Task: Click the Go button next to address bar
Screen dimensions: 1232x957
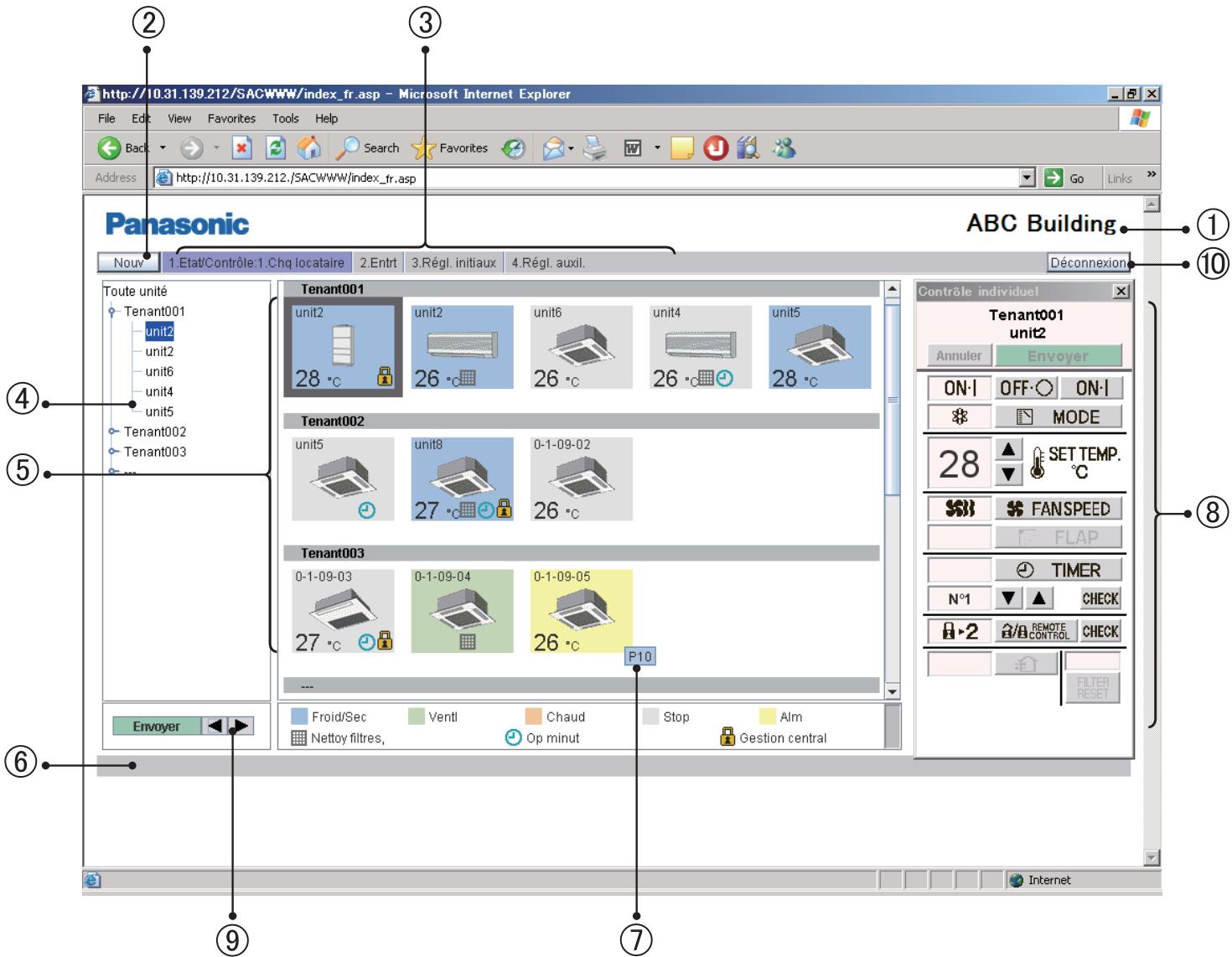Action: (1065, 178)
